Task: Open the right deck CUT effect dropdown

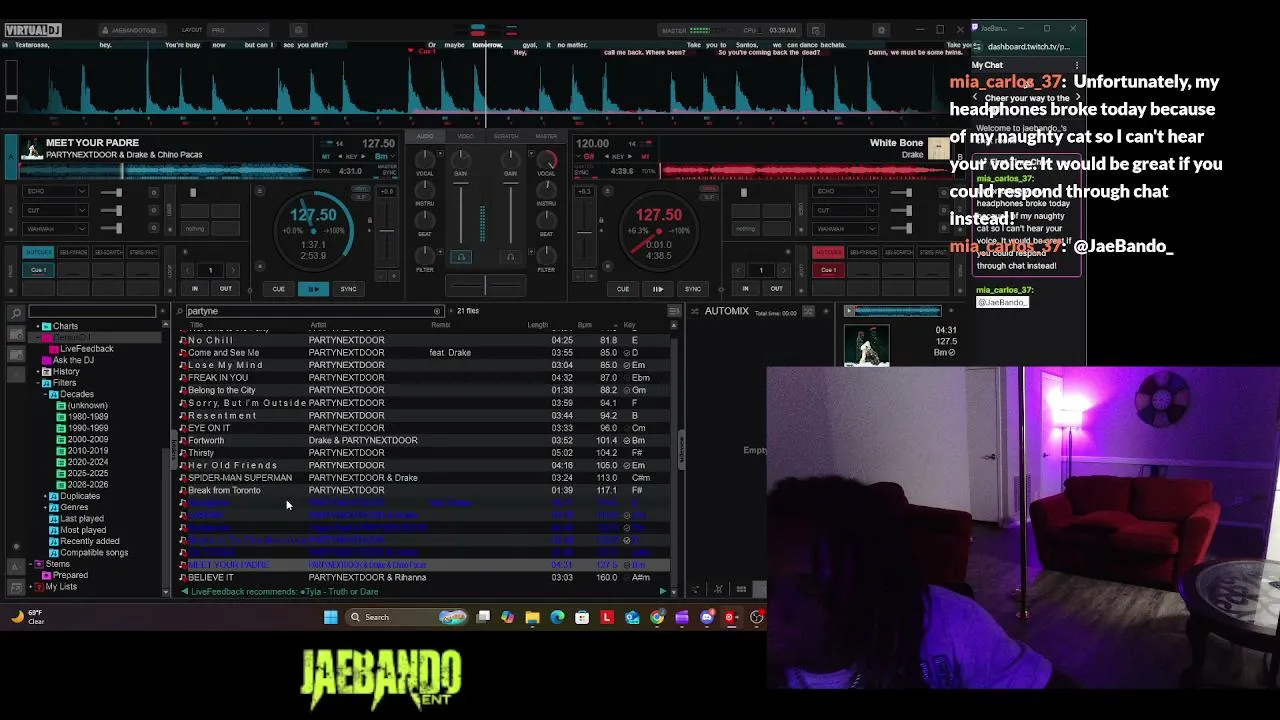Action: coord(846,210)
